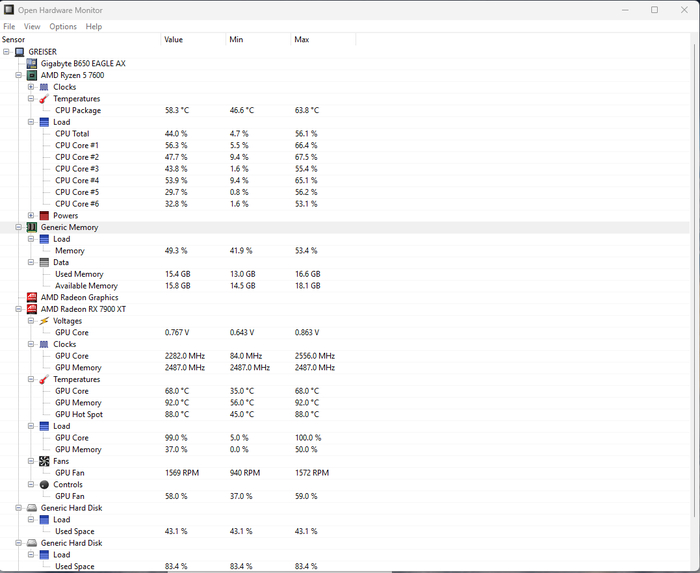Click the 2556.0 MHz max clock value
This screenshot has height=573, width=700.
pyautogui.click(x=315, y=356)
